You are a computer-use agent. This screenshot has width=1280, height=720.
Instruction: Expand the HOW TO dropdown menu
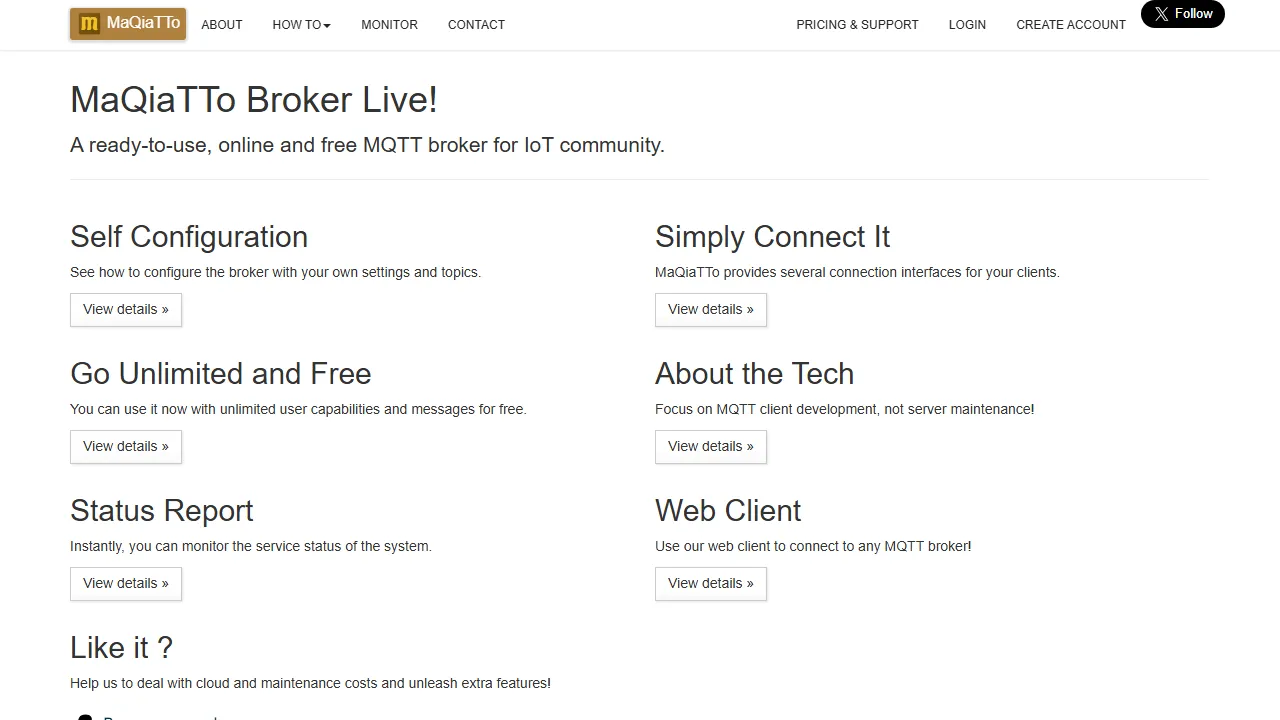300,24
